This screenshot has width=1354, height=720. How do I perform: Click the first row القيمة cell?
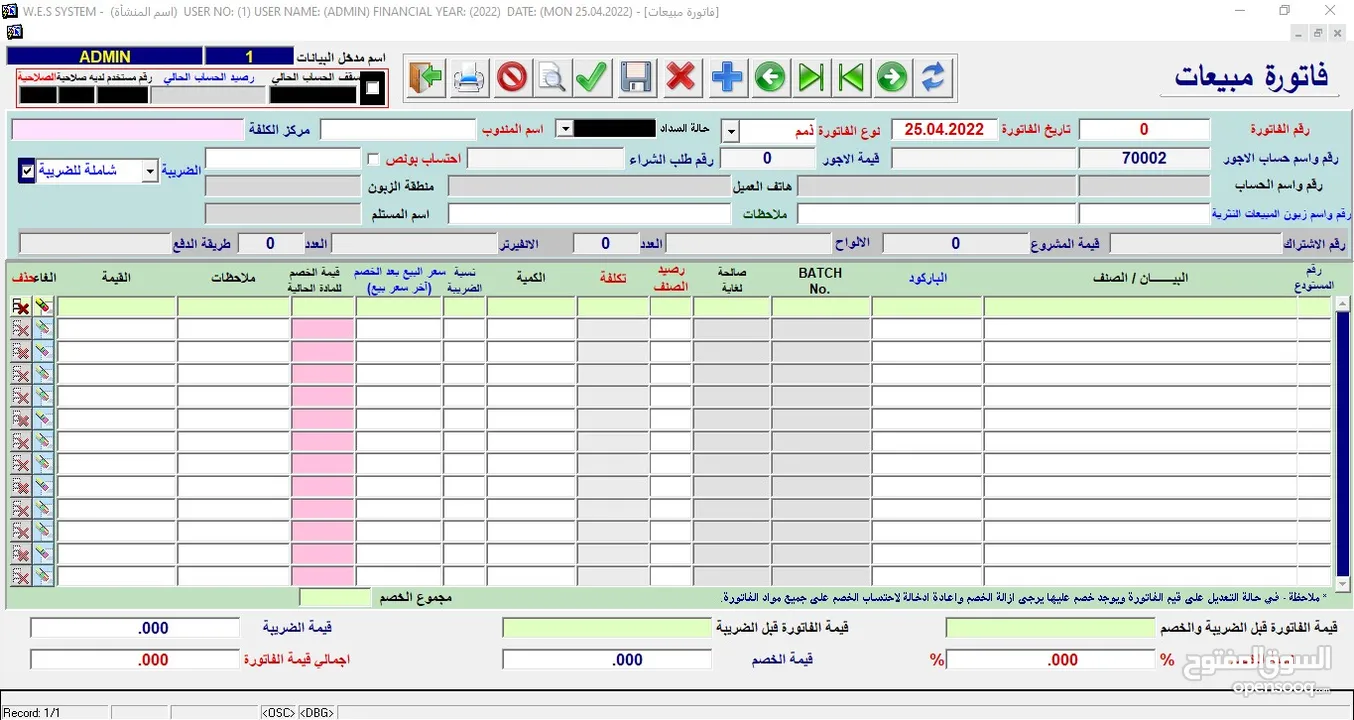tap(117, 307)
